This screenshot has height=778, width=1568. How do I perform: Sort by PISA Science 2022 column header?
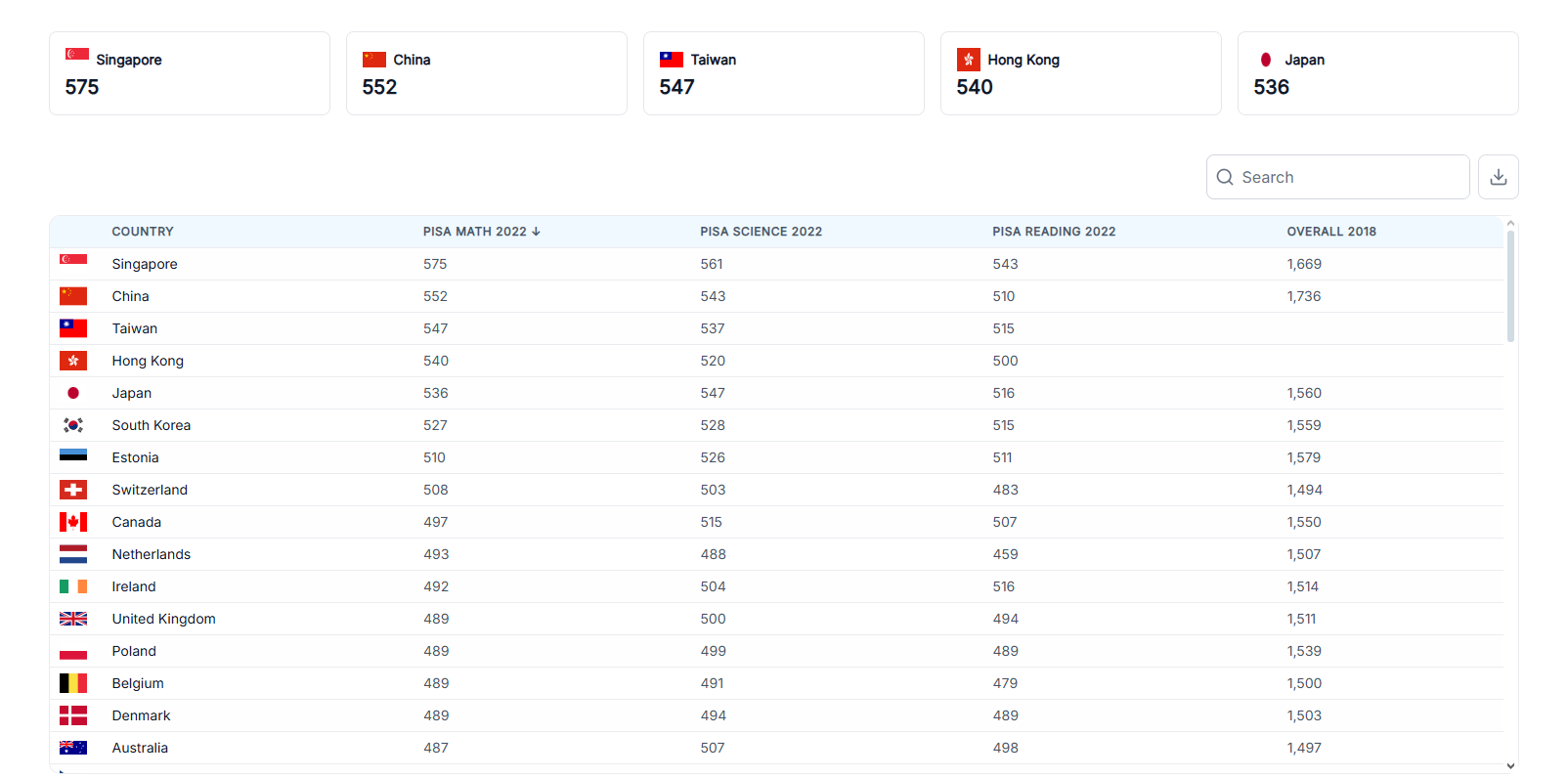(x=761, y=232)
